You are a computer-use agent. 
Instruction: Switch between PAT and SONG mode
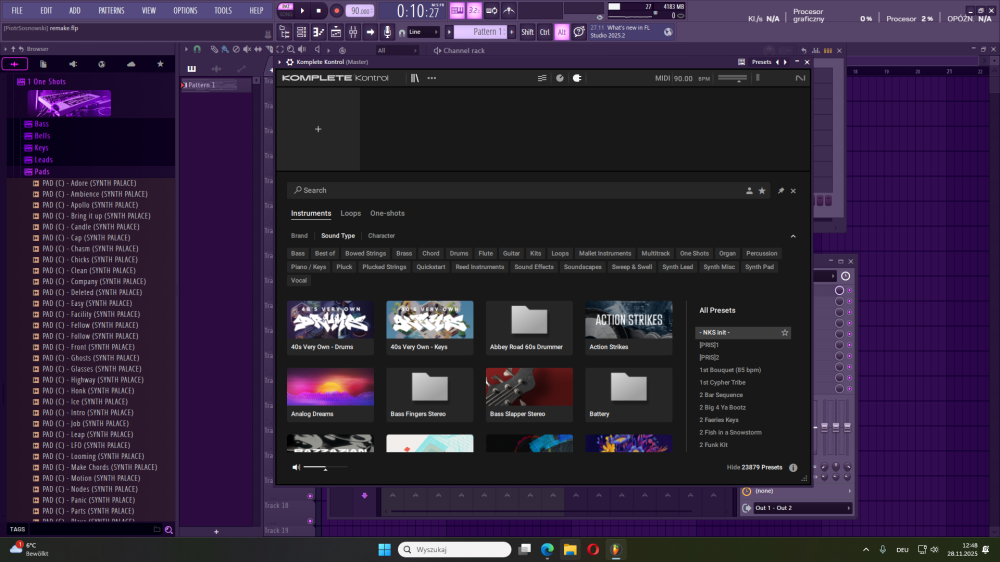tap(285, 10)
